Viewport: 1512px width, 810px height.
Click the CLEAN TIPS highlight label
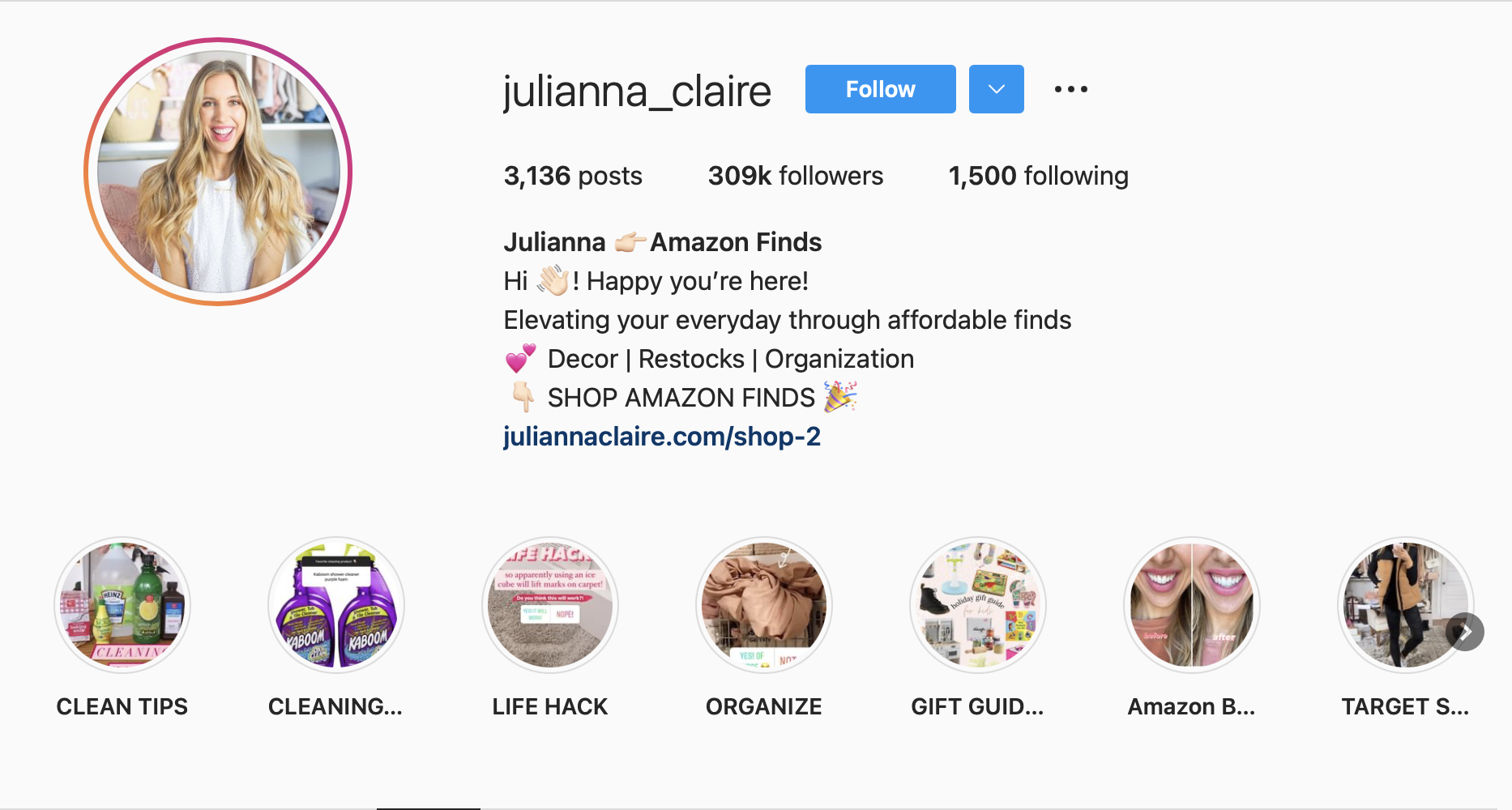pyautogui.click(x=122, y=706)
